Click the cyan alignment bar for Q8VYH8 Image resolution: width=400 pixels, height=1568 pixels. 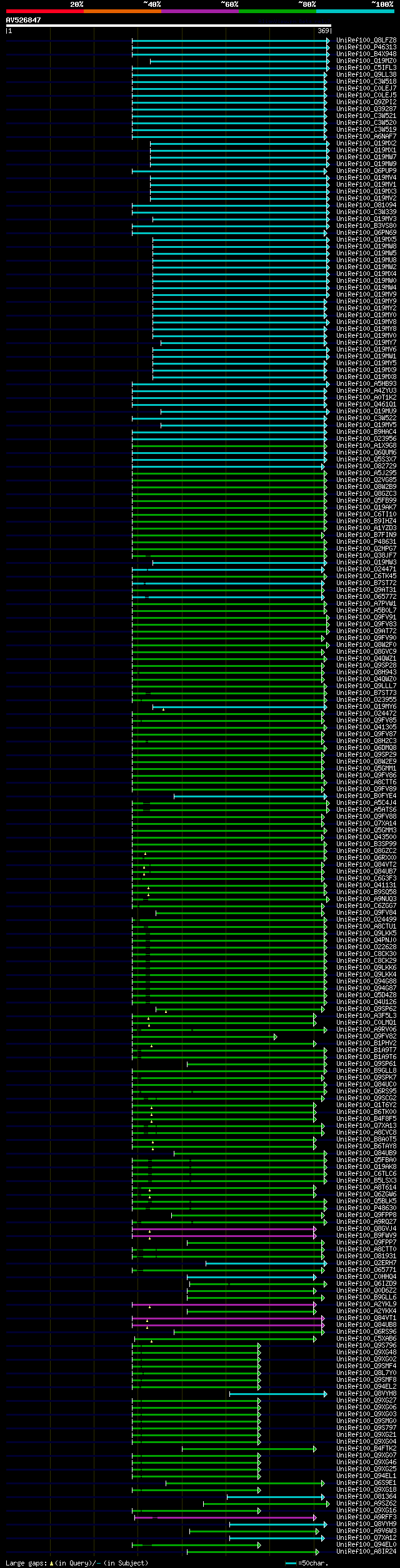(278, 1394)
